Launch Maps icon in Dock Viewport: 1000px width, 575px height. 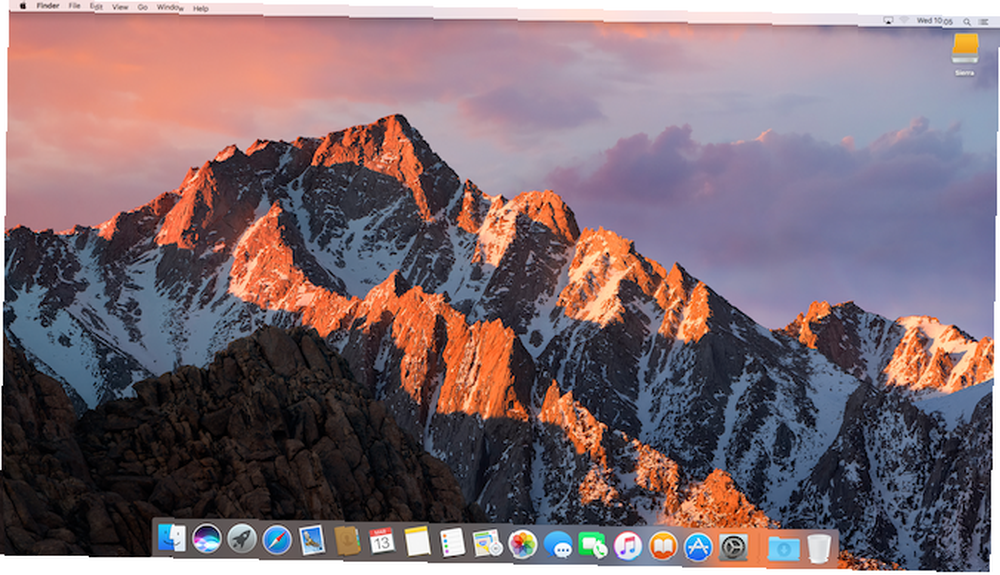487,544
